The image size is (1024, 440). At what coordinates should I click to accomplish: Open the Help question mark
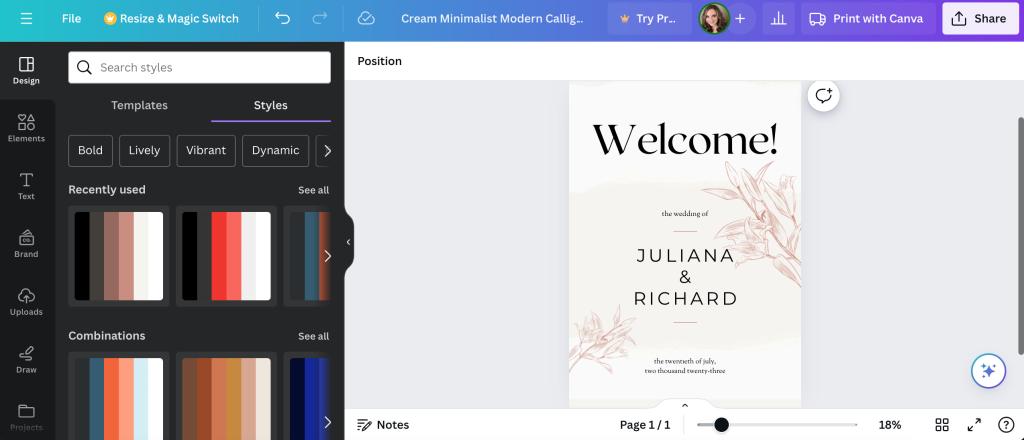click(x=1006, y=425)
